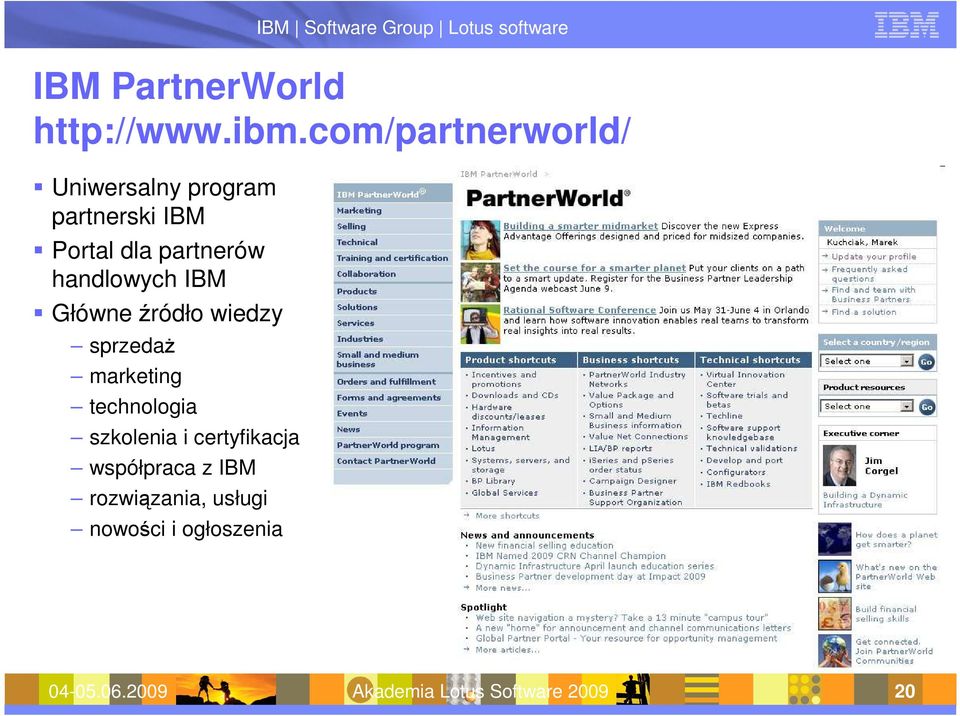Open Global Services shortcut
This screenshot has width=960, height=716.
(504, 492)
